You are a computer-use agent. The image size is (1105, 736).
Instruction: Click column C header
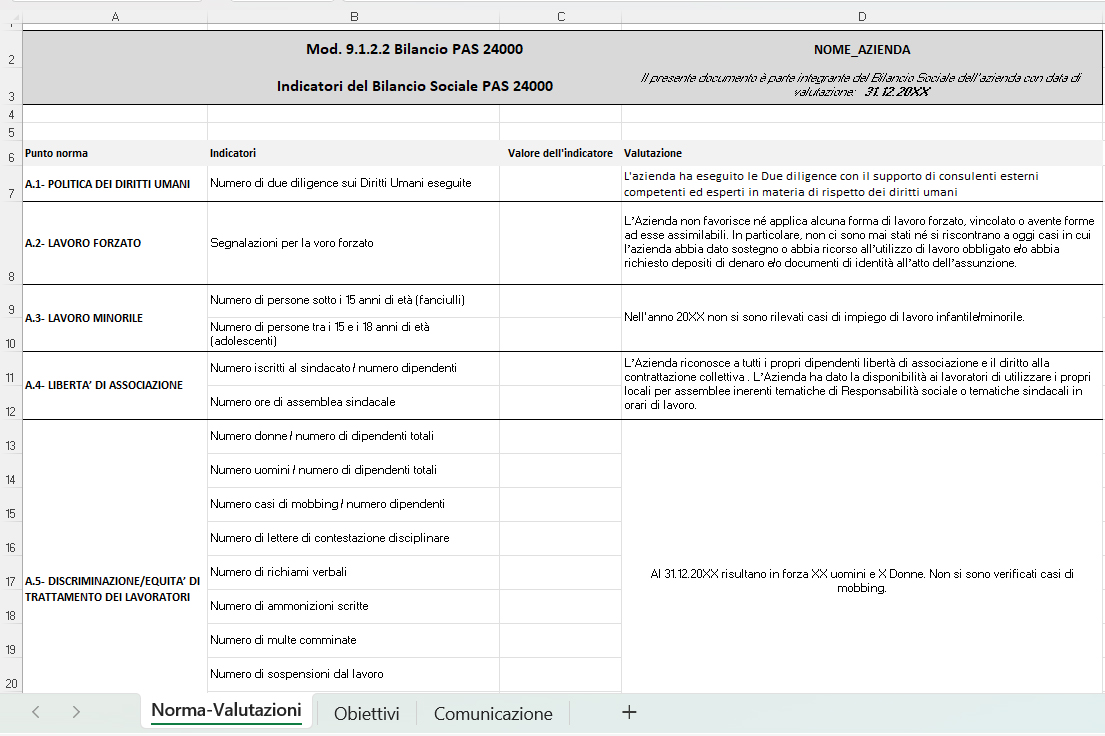click(560, 16)
